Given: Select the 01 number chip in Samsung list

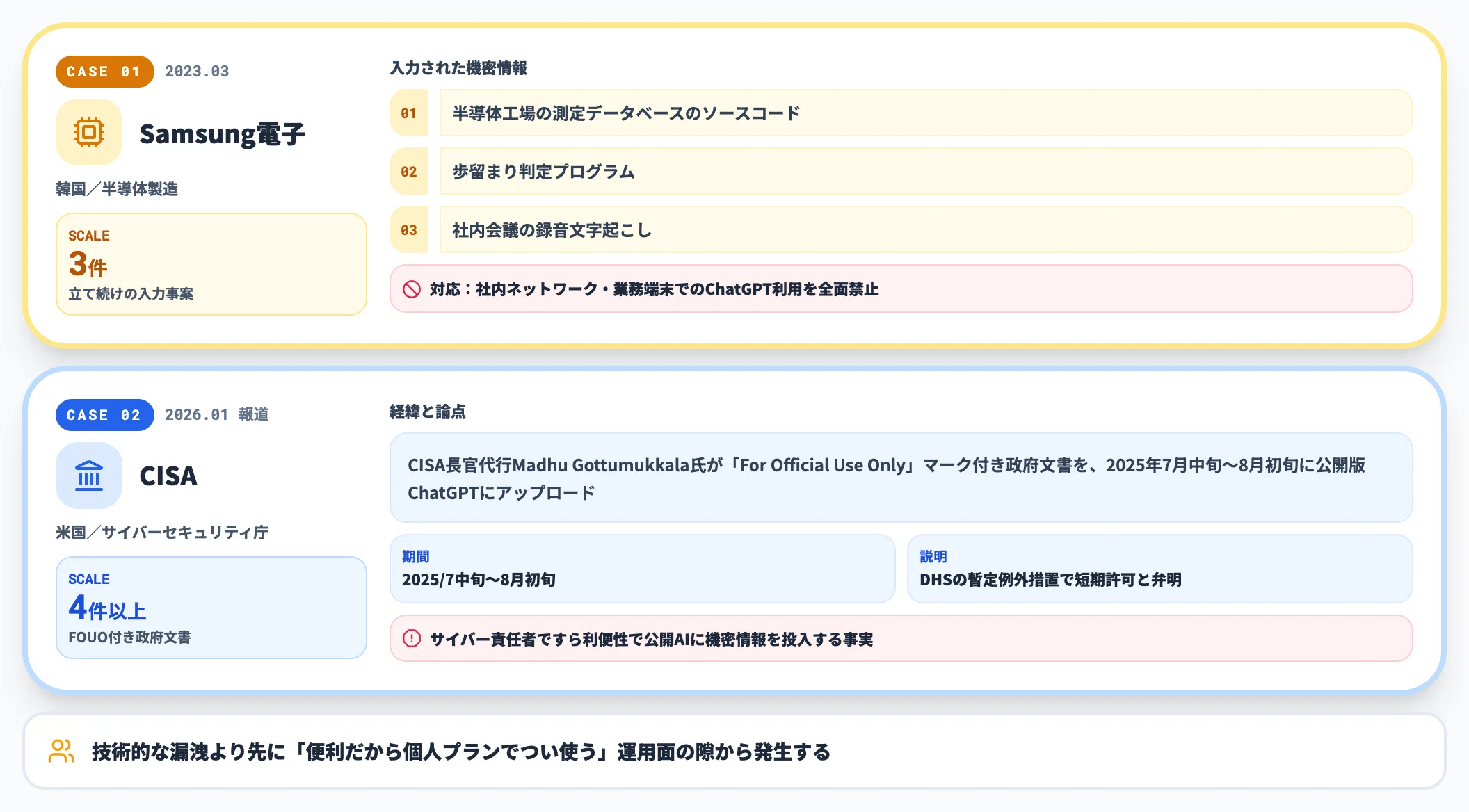Looking at the screenshot, I should (x=409, y=113).
